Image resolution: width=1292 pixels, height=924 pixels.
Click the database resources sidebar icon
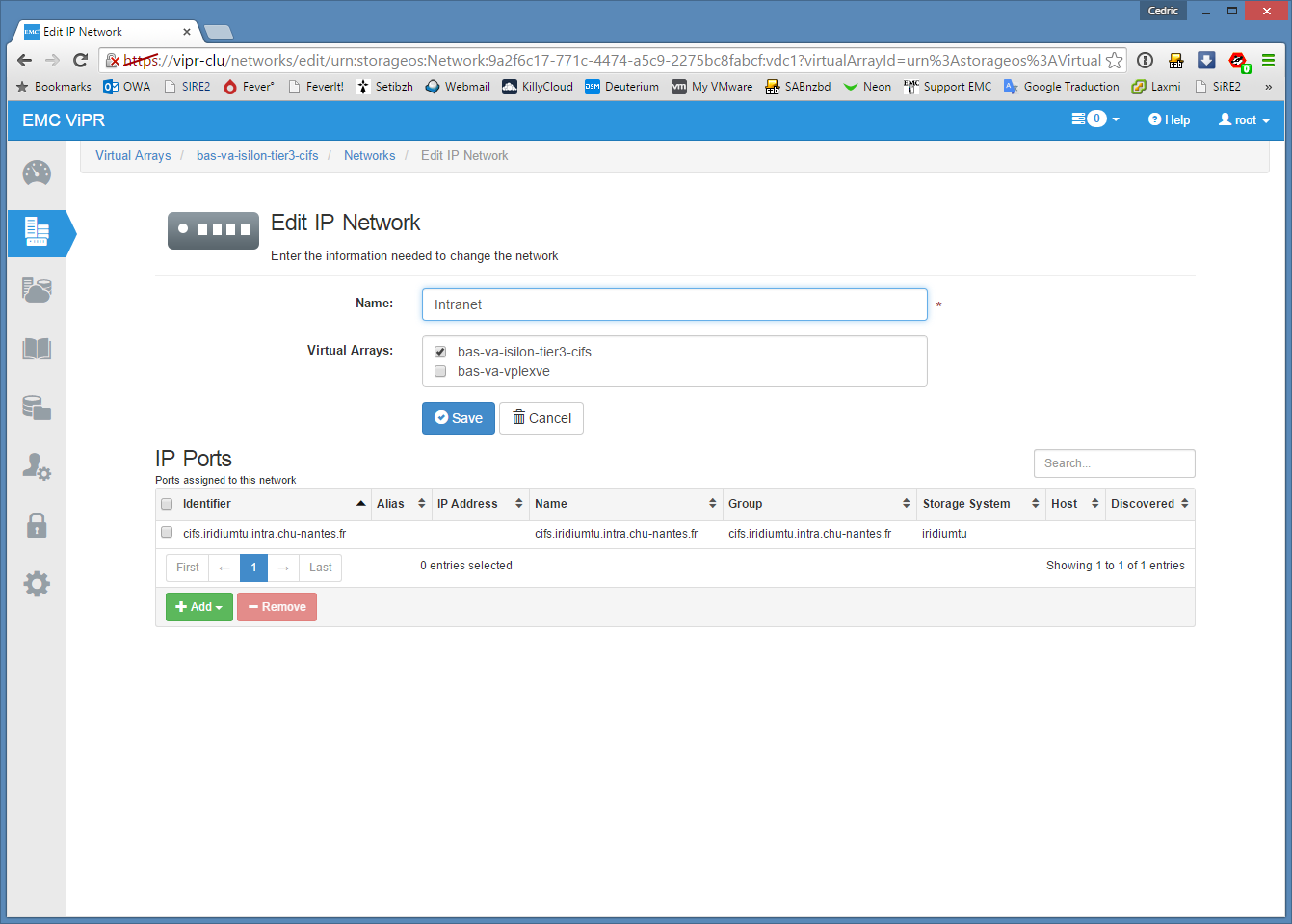coord(37,408)
